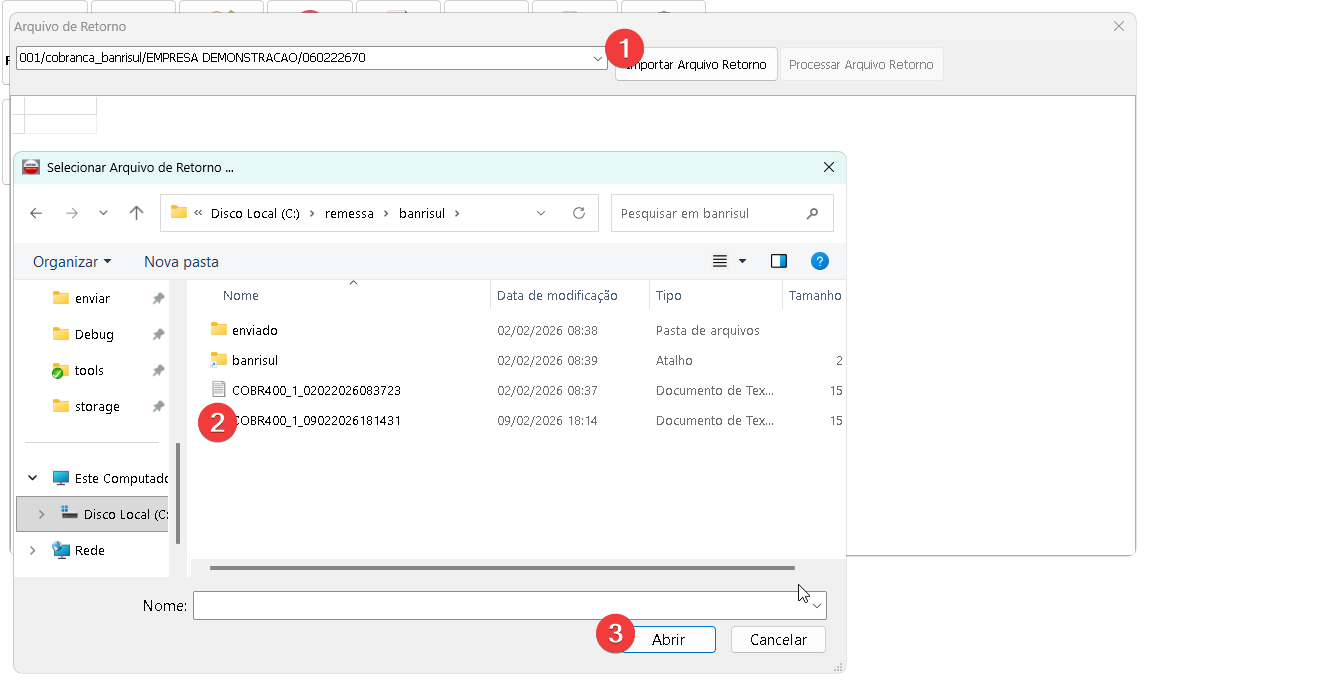
Task: Click the Up one folder arrow
Action: 137,213
